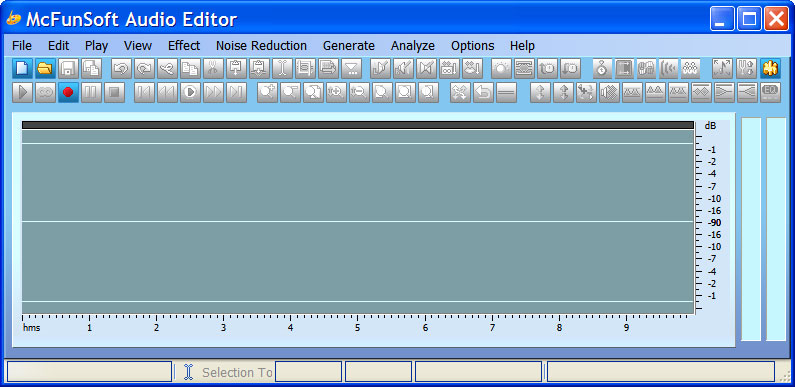Click the status bar field after Selection To
The image size is (795, 387).
tap(308, 372)
